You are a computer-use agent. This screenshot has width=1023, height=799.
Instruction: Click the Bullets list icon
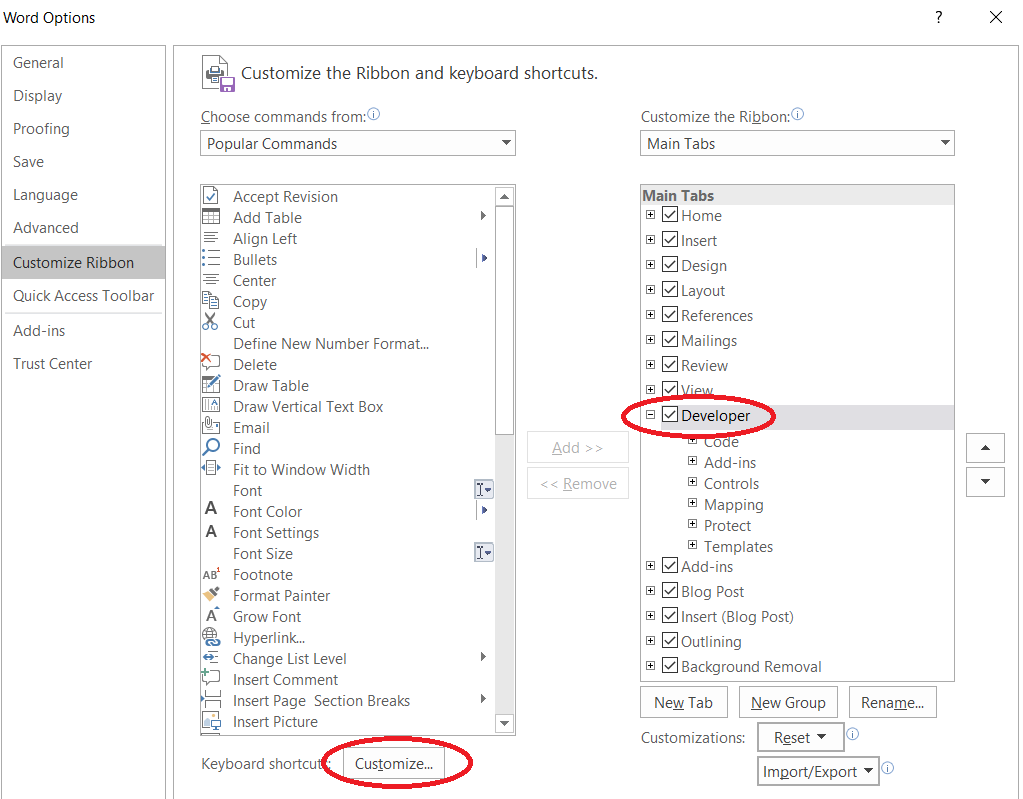click(211, 258)
